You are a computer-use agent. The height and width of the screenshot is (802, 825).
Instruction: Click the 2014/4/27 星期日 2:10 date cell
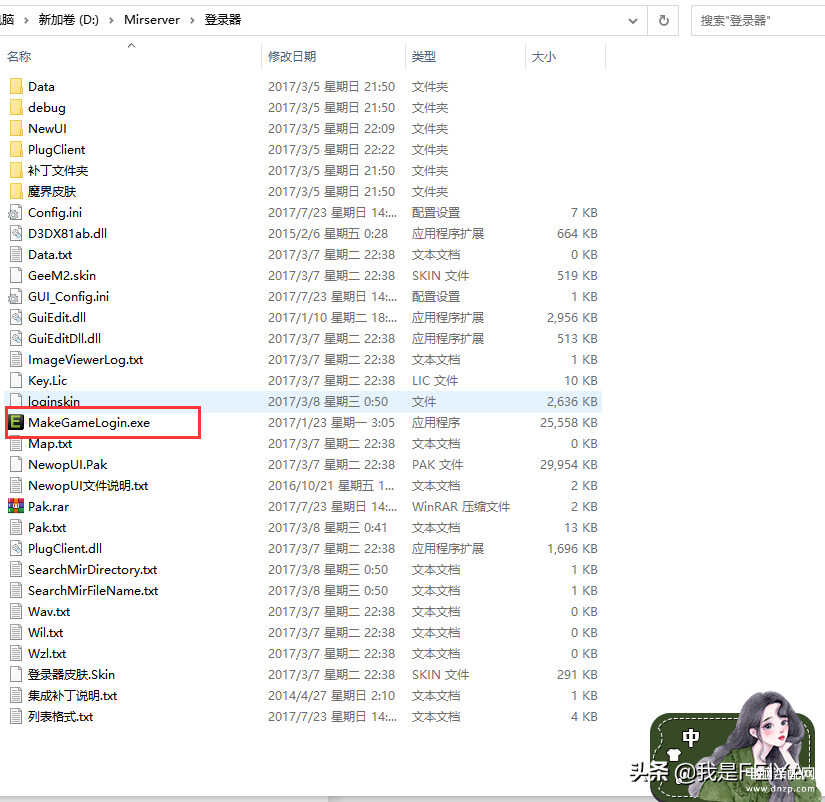[331, 696]
